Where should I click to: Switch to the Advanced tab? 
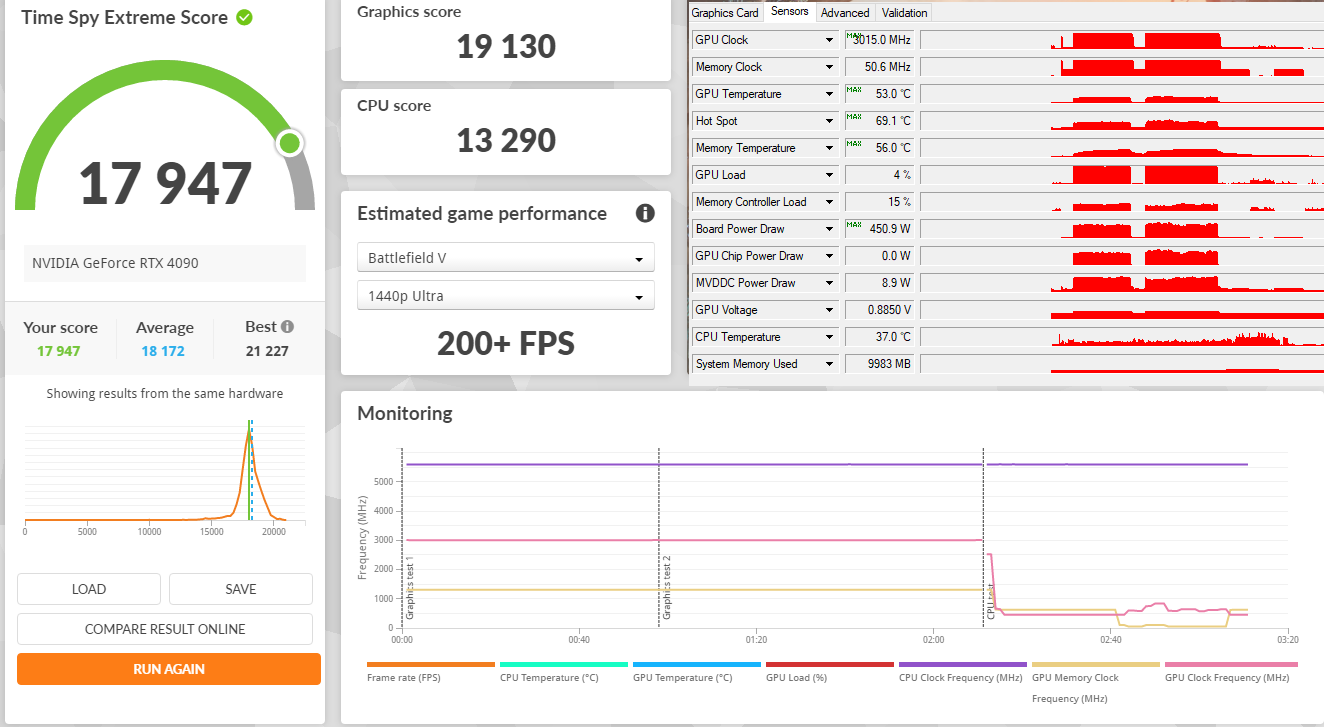click(x=845, y=13)
